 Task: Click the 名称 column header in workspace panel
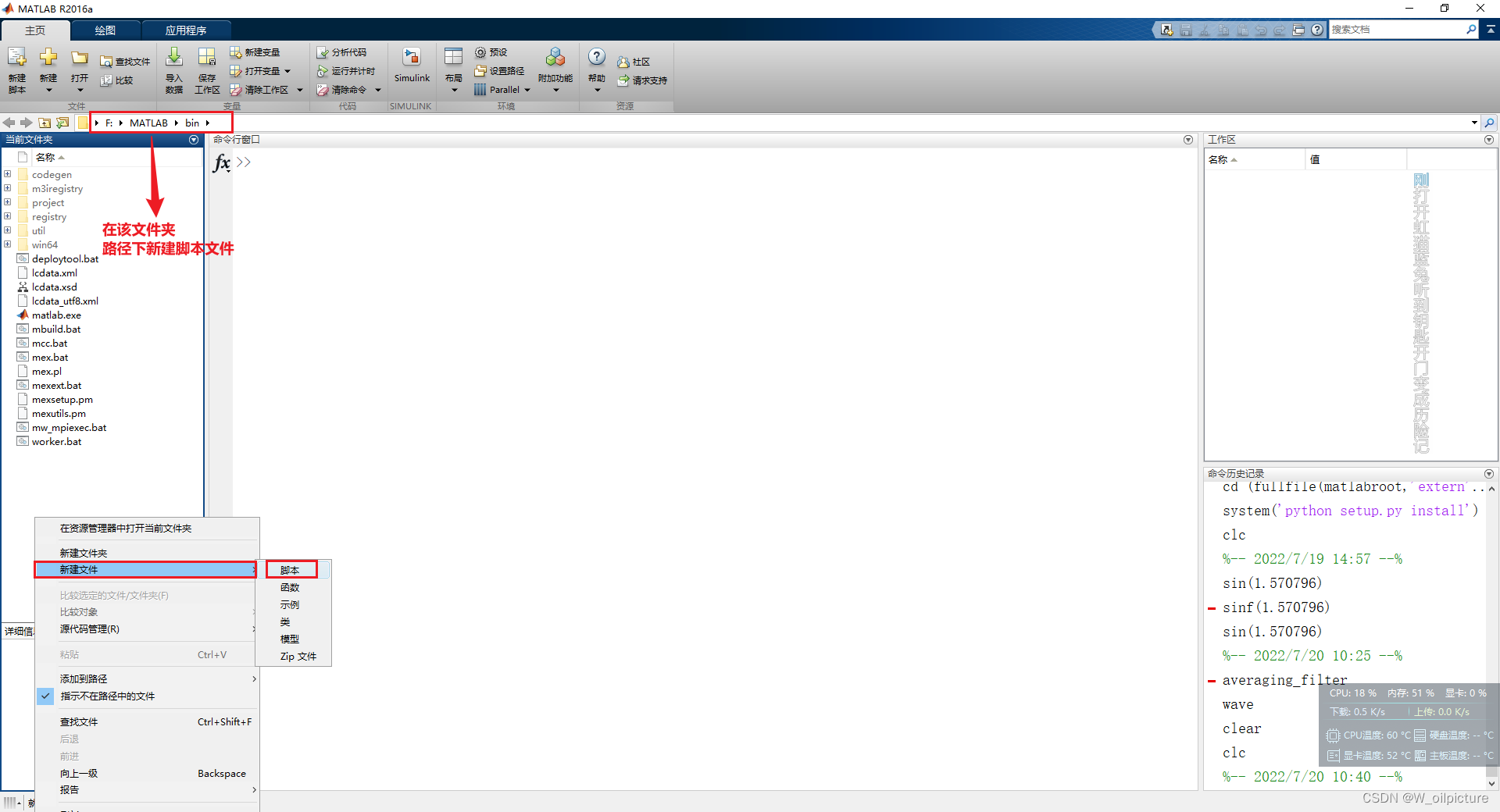pos(1255,159)
